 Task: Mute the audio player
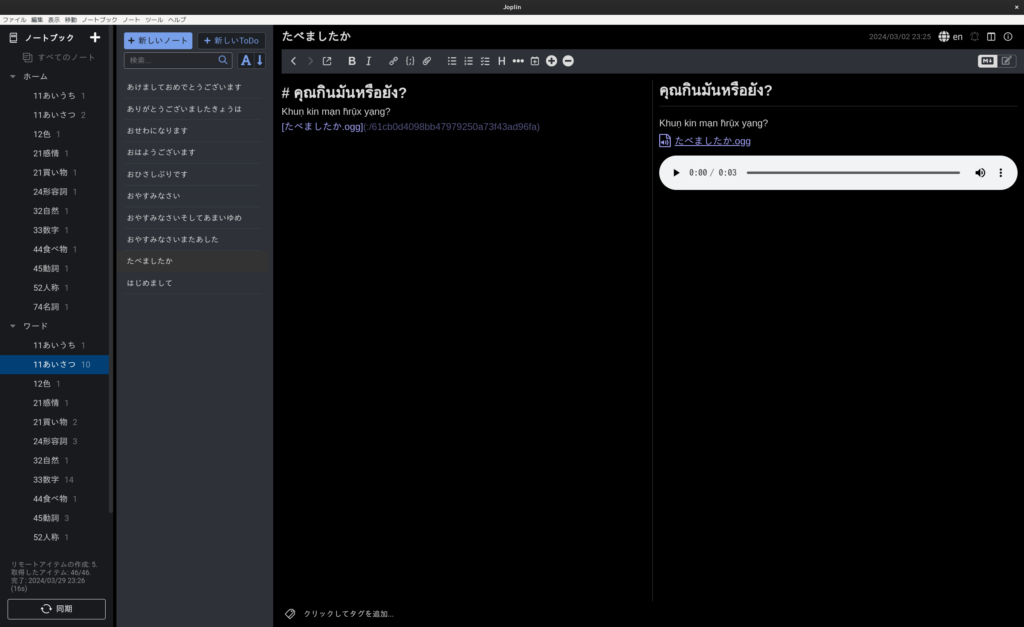pyautogui.click(x=980, y=172)
